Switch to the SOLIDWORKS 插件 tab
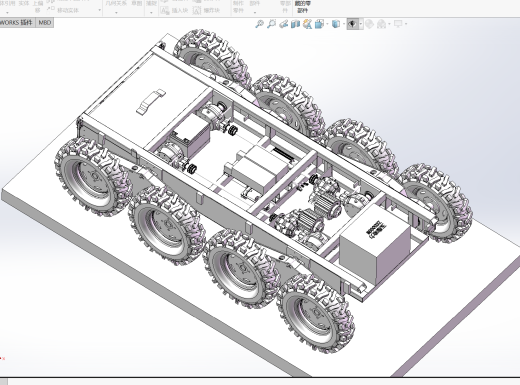 pyautogui.click(x=17, y=23)
